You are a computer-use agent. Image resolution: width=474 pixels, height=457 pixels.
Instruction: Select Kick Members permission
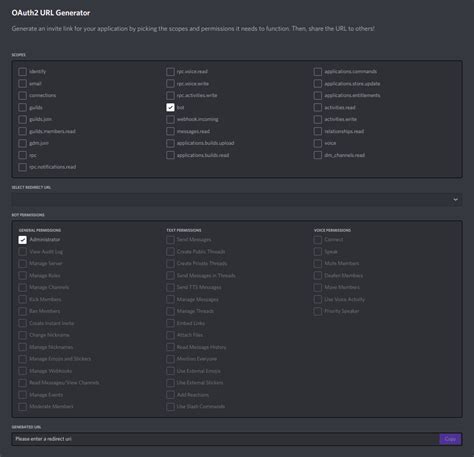(x=22, y=299)
